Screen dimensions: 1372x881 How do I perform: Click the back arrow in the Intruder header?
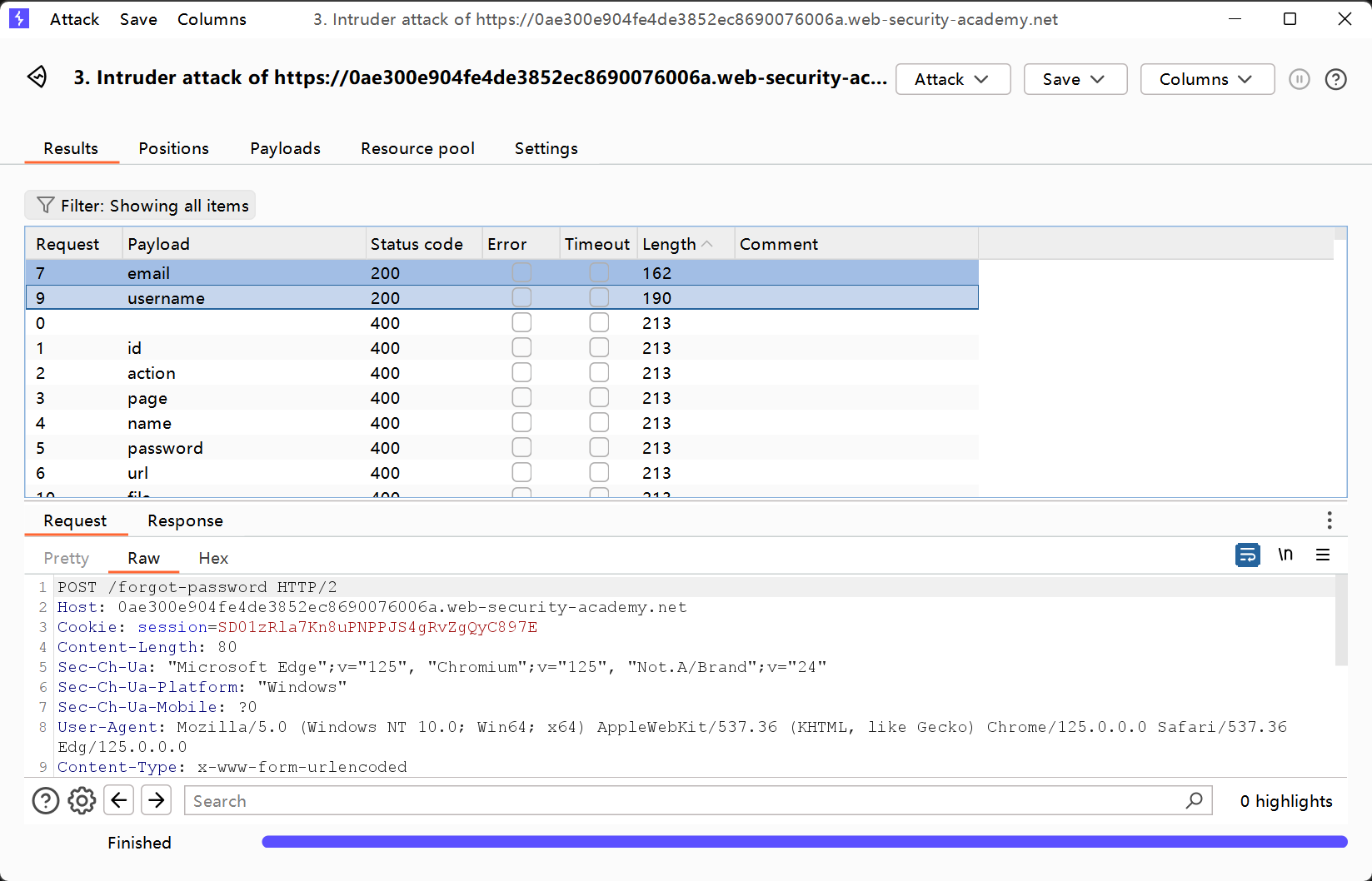pos(37,77)
